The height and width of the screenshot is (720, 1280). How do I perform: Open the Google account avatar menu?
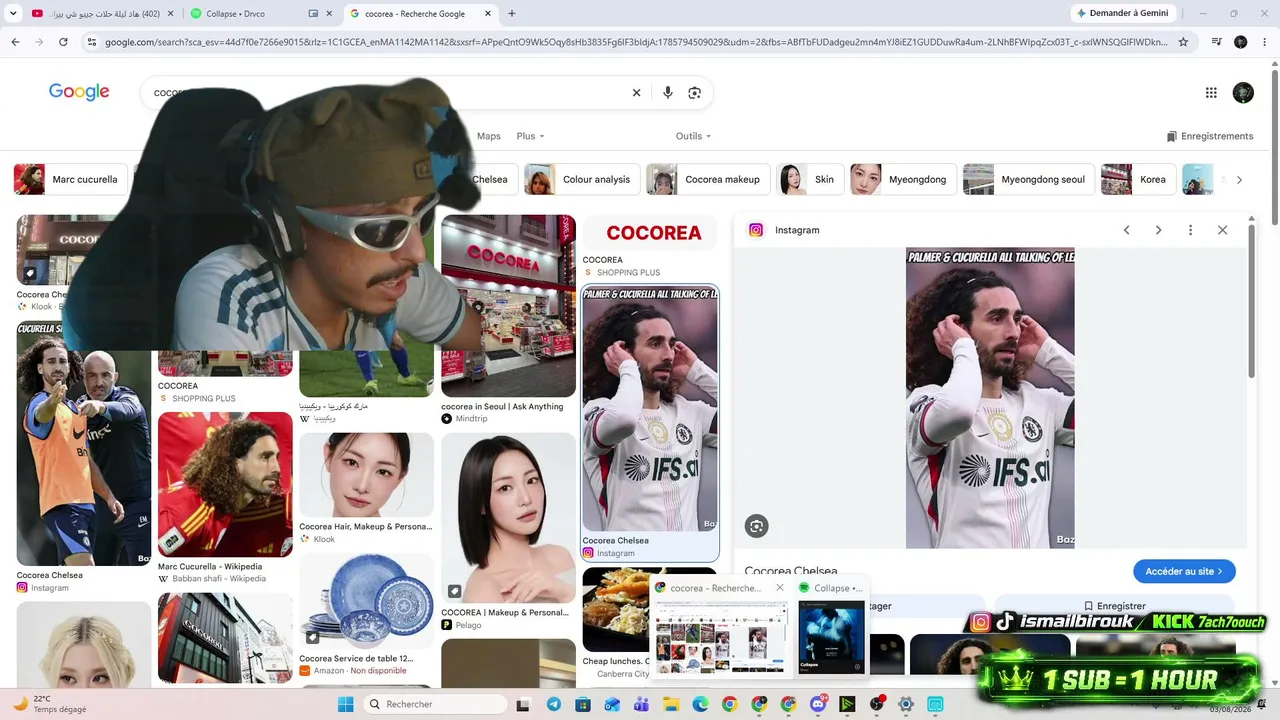[1243, 93]
